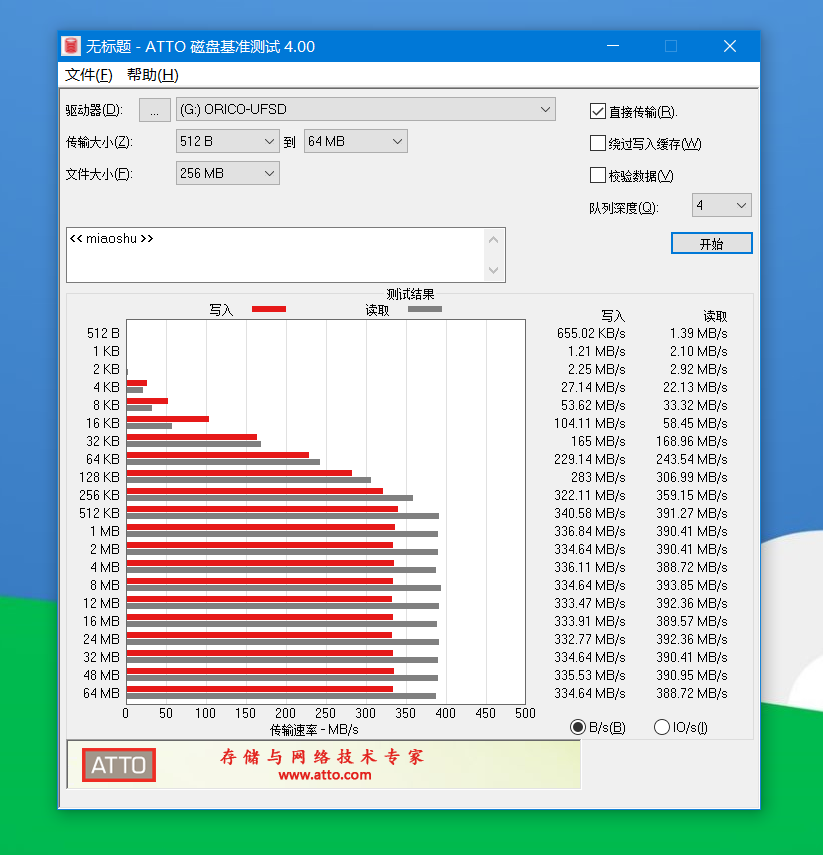The height and width of the screenshot is (855, 823).
Task: Toggle the 直接传输 checkbox
Action: pos(598,111)
